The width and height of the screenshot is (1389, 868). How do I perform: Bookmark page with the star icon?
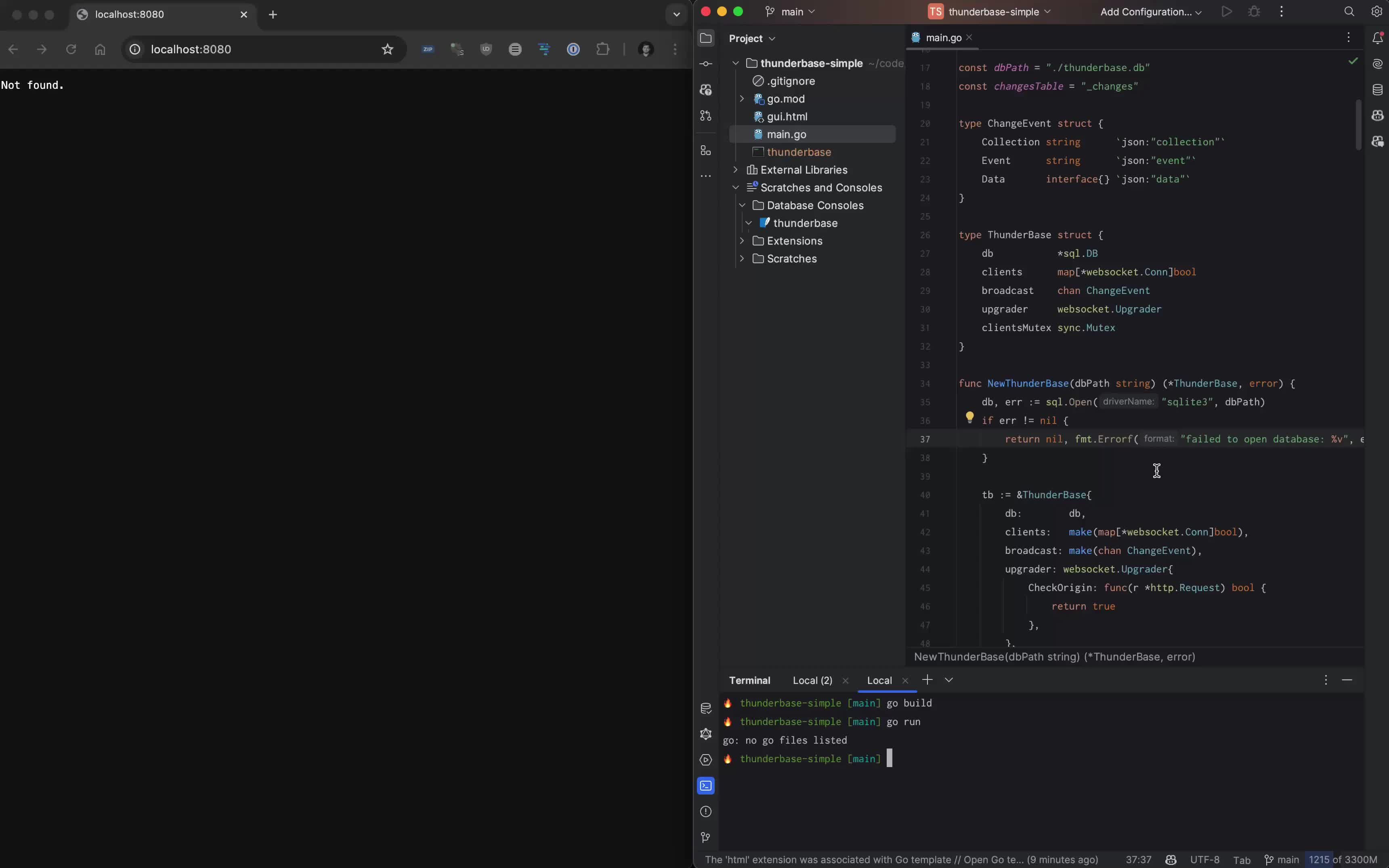coord(388,49)
